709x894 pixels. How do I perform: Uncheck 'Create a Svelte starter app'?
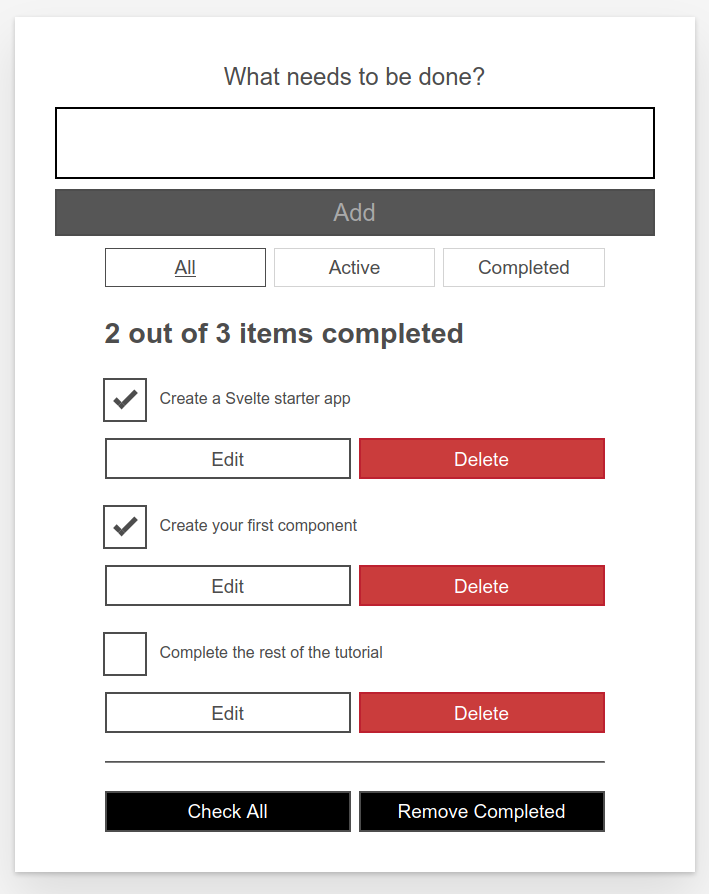[124, 399]
